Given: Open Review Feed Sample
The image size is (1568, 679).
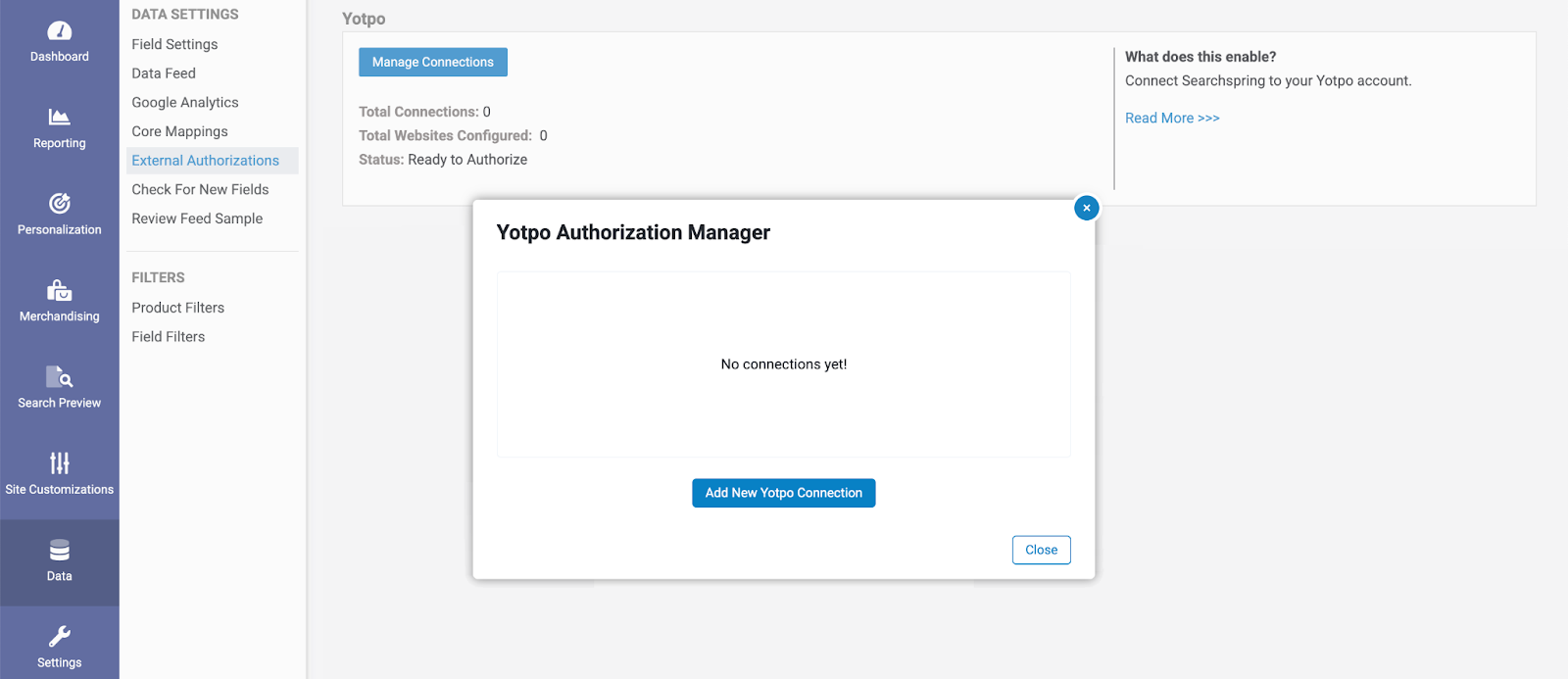Looking at the screenshot, I should point(197,218).
